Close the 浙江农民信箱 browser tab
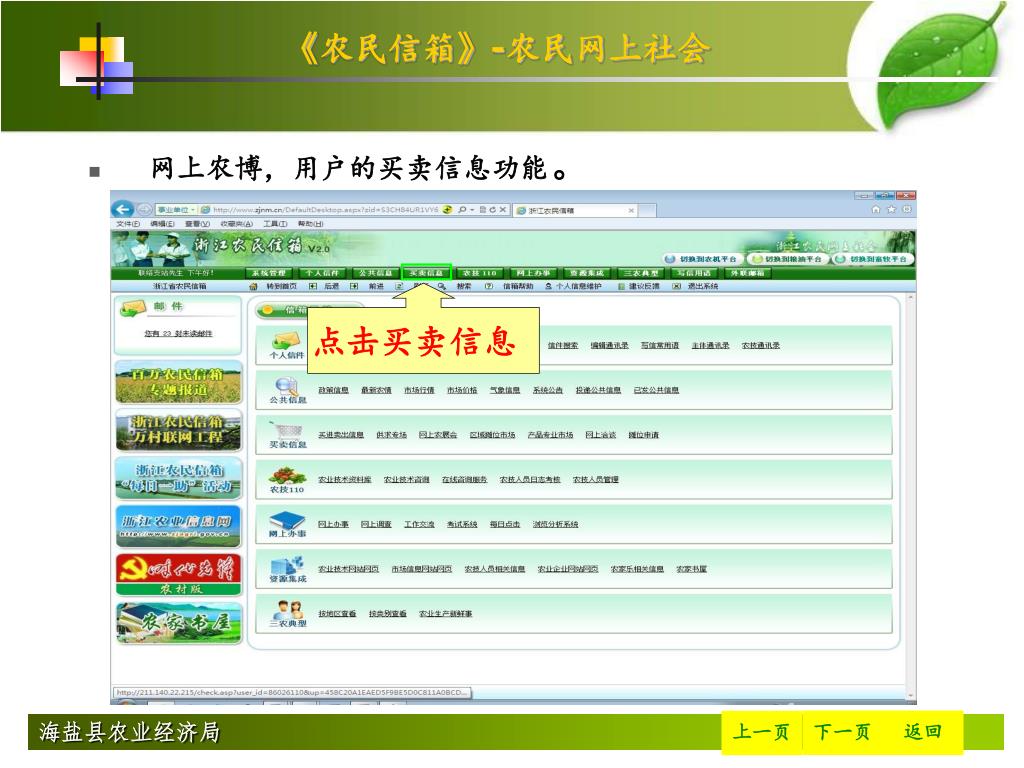Image resolution: width=1024 pixels, height=768 pixels. pyautogui.click(x=632, y=210)
